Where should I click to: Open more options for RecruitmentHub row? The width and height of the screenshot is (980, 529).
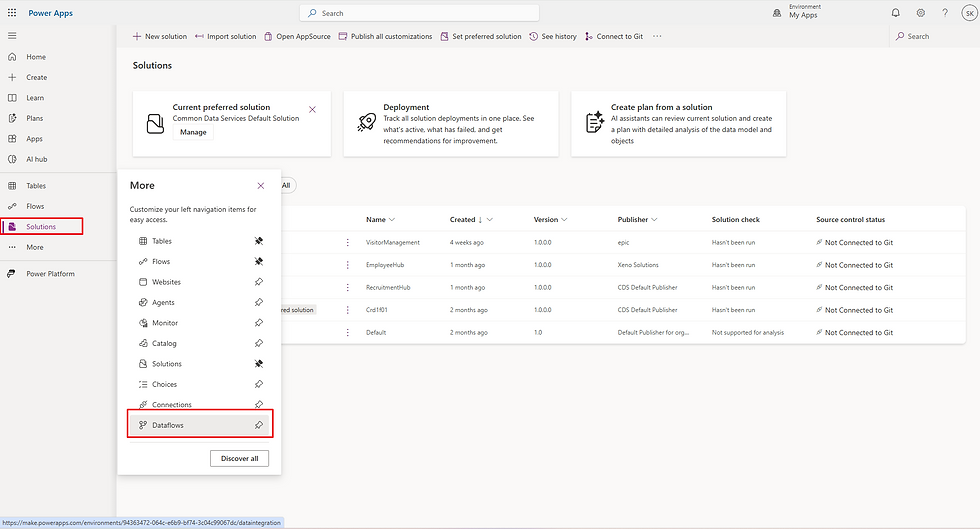pyautogui.click(x=348, y=288)
